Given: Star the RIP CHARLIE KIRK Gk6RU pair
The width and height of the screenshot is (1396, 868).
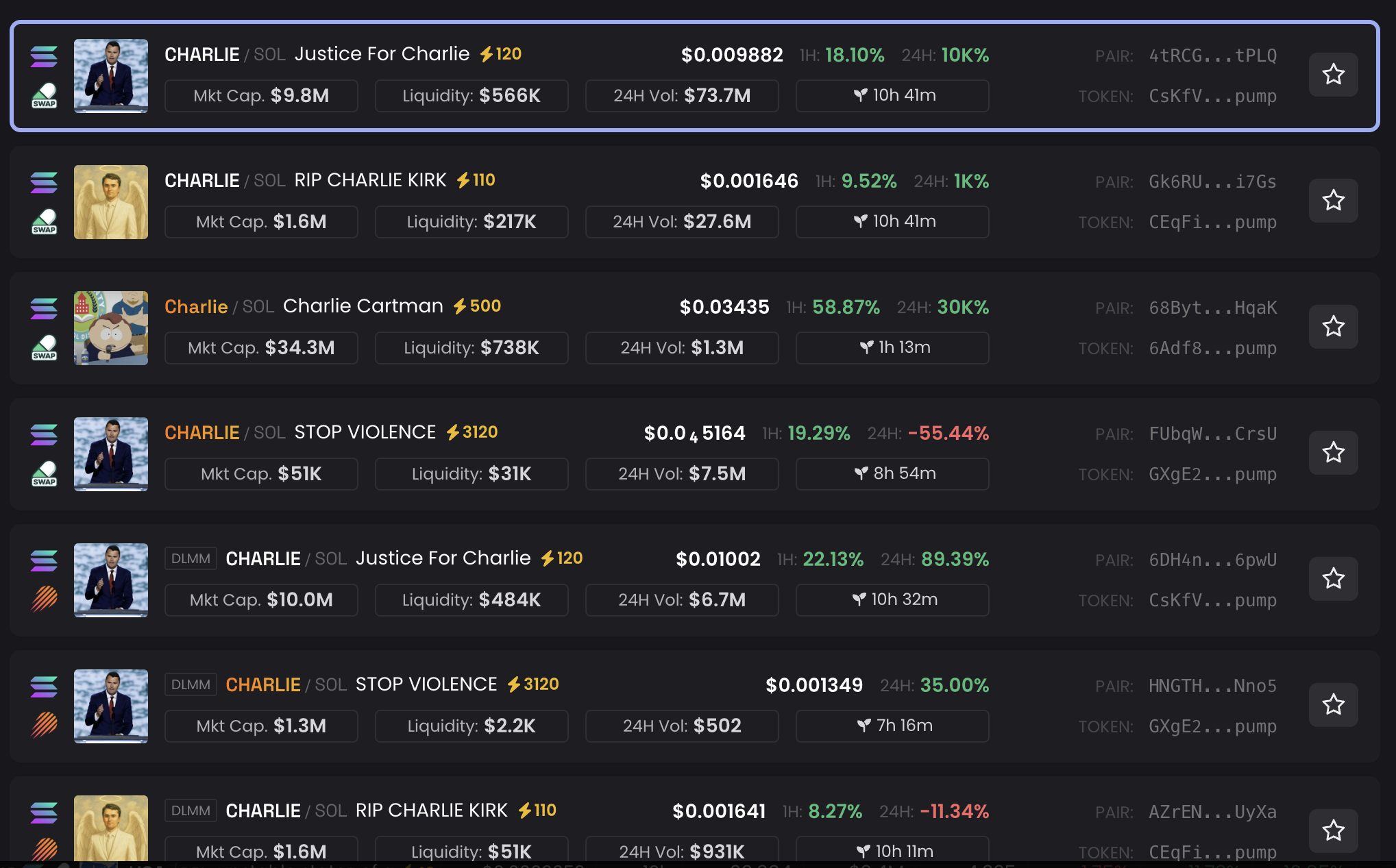Looking at the screenshot, I should [x=1333, y=200].
